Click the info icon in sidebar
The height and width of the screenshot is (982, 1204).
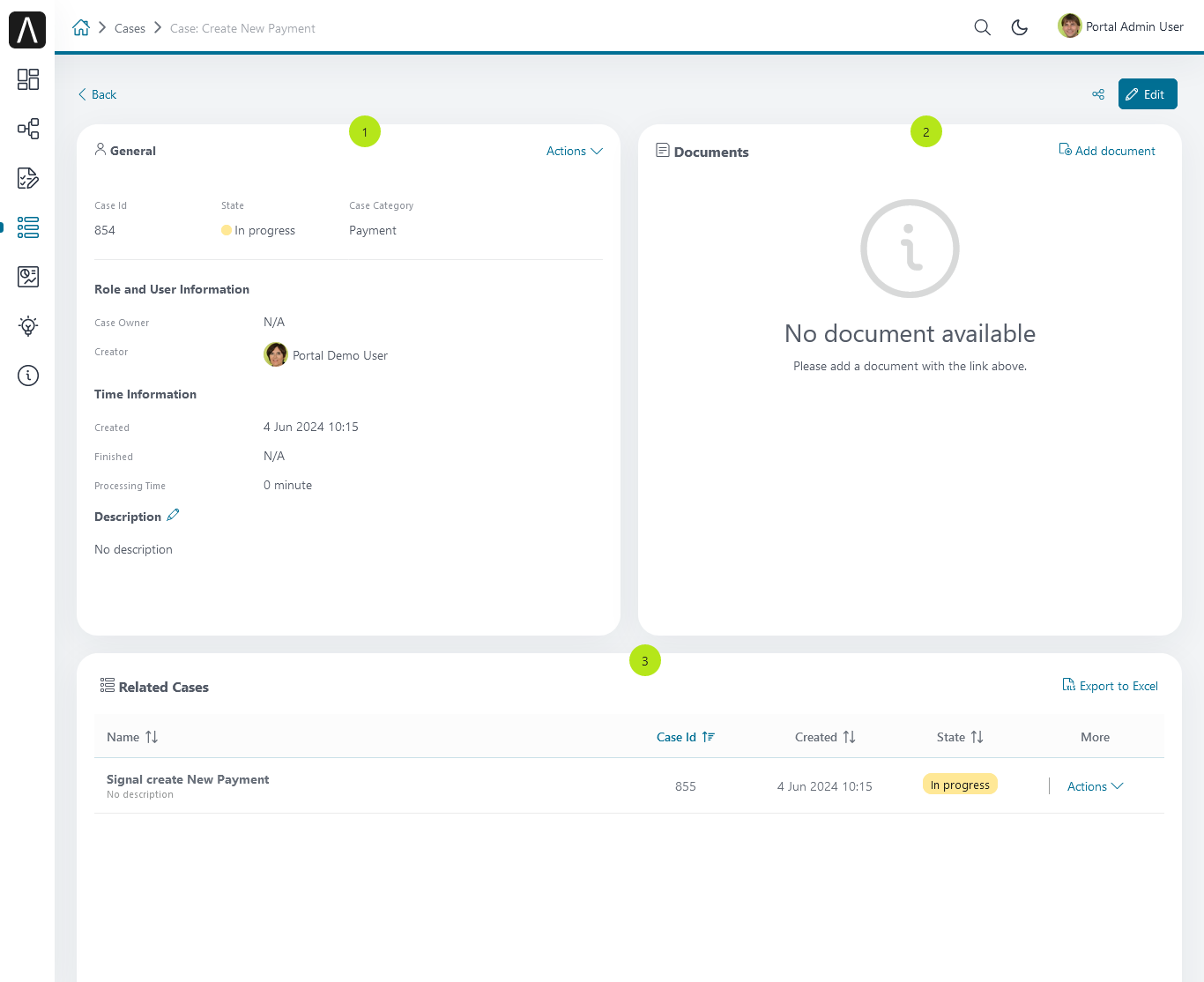28,376
